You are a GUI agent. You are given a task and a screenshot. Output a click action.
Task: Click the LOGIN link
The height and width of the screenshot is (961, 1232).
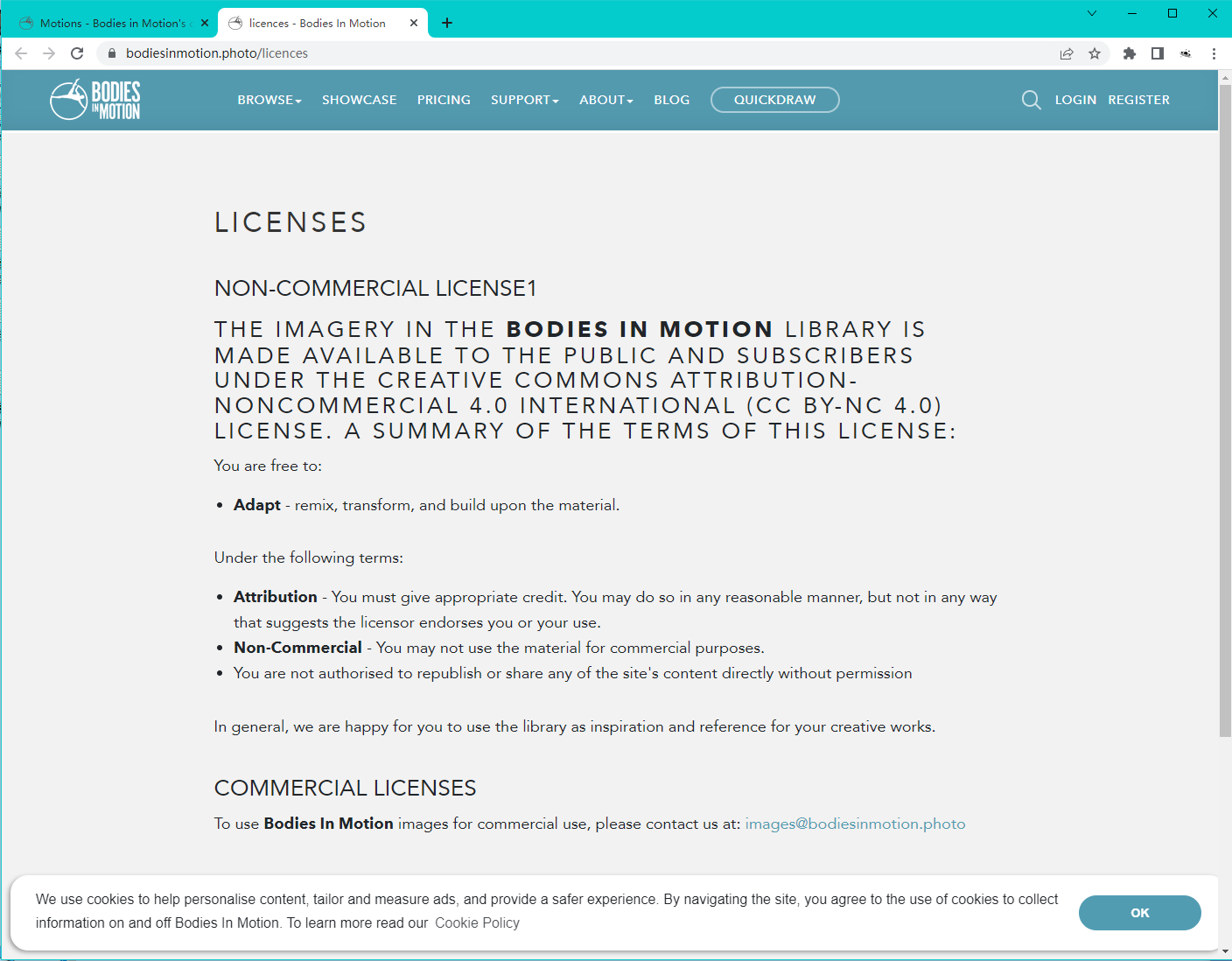(x=1075, y=100)
